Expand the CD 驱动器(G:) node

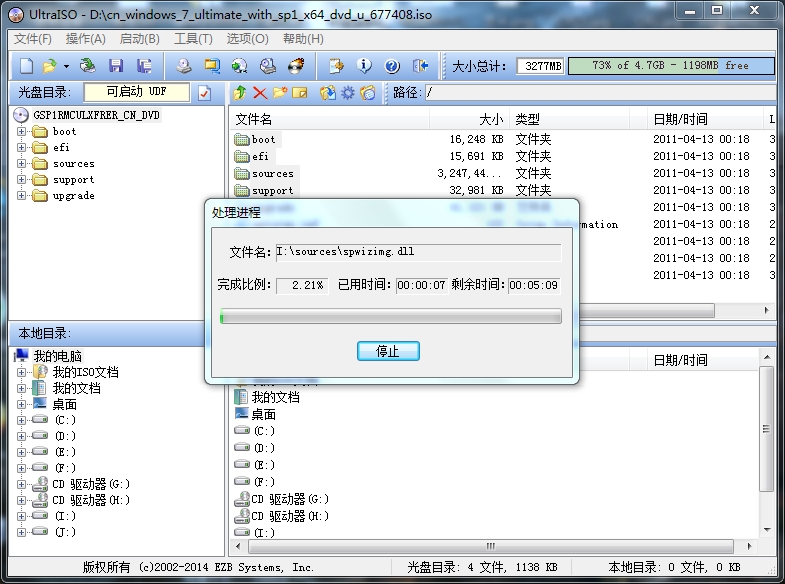coord(22,484)
